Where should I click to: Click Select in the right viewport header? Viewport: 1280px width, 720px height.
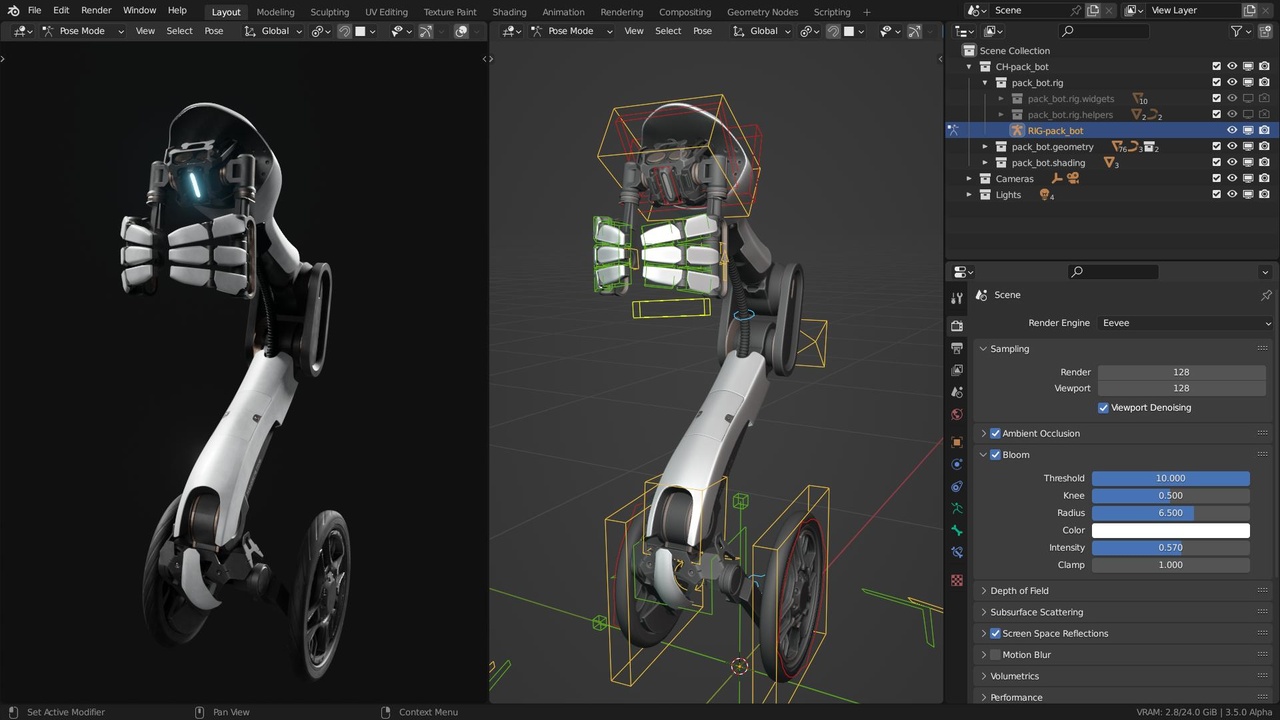point(668,31)
